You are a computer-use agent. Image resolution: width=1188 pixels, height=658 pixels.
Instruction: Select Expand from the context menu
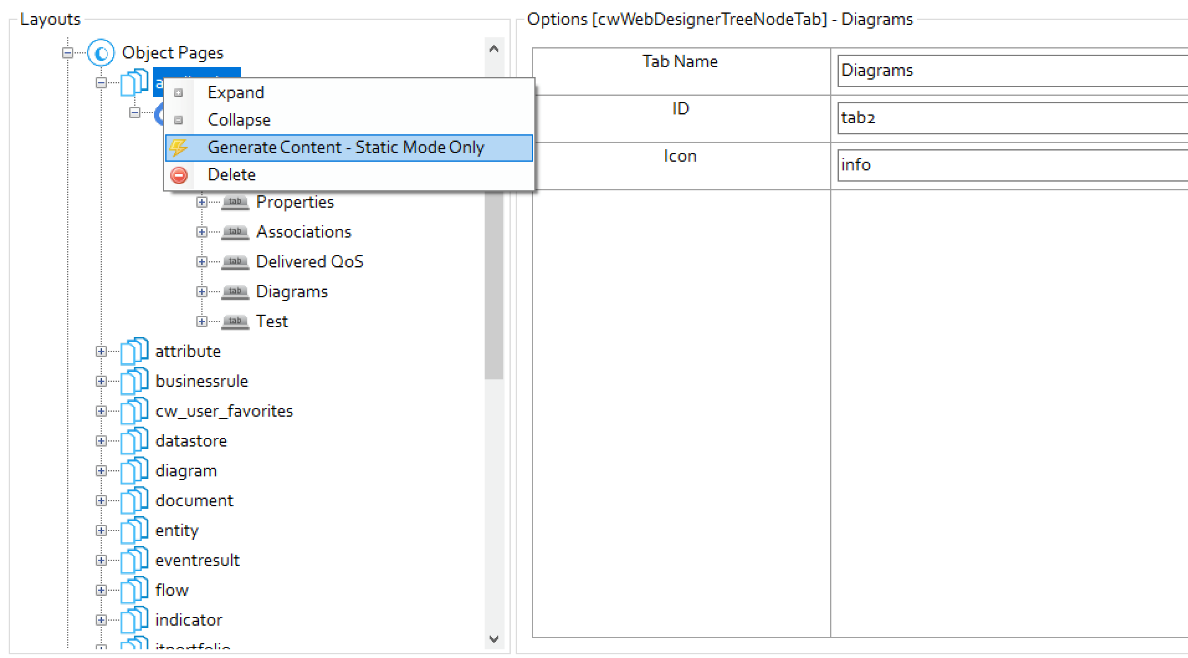tap(236, 93)
